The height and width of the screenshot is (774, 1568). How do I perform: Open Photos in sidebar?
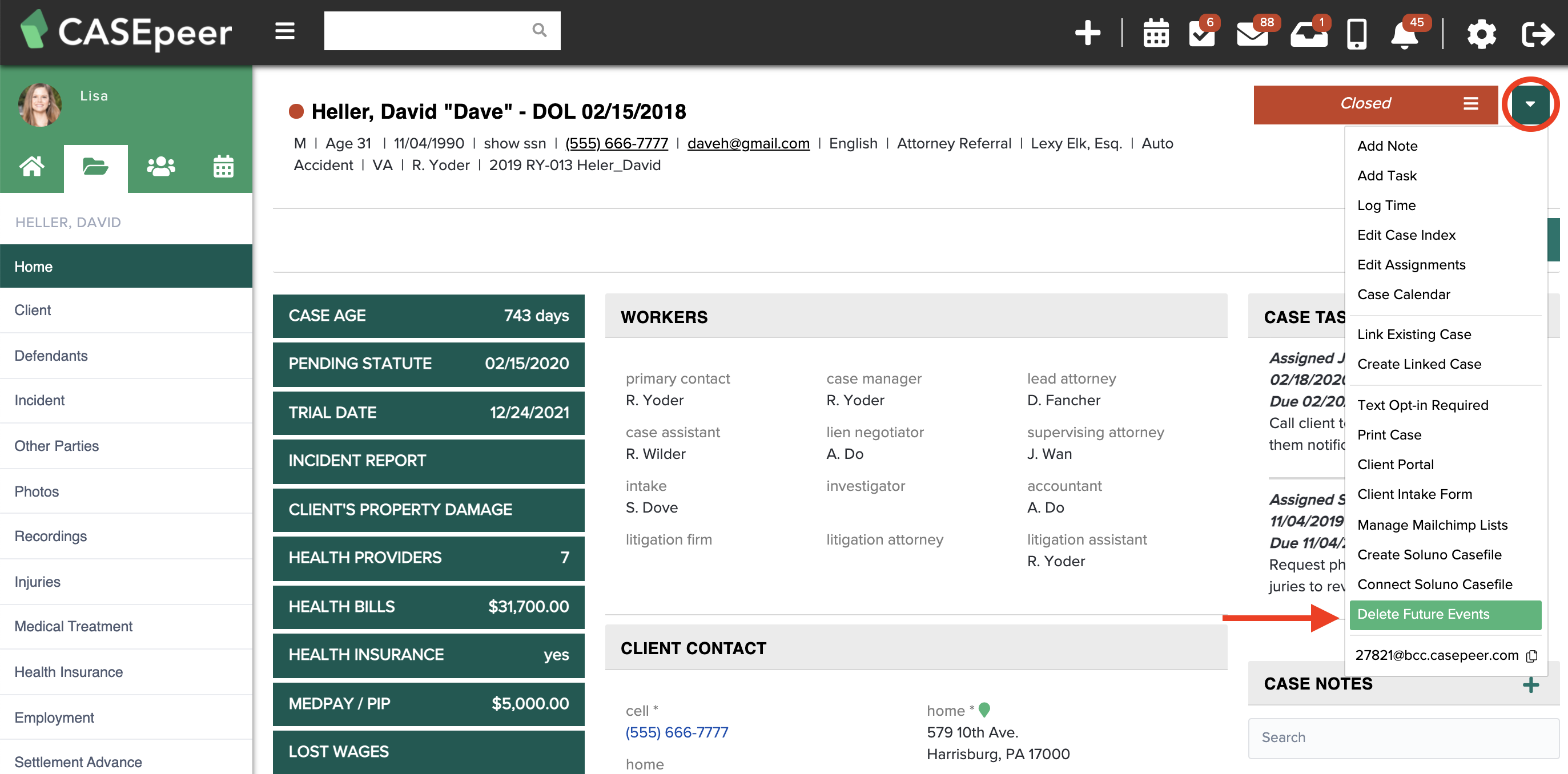[126, 491]
